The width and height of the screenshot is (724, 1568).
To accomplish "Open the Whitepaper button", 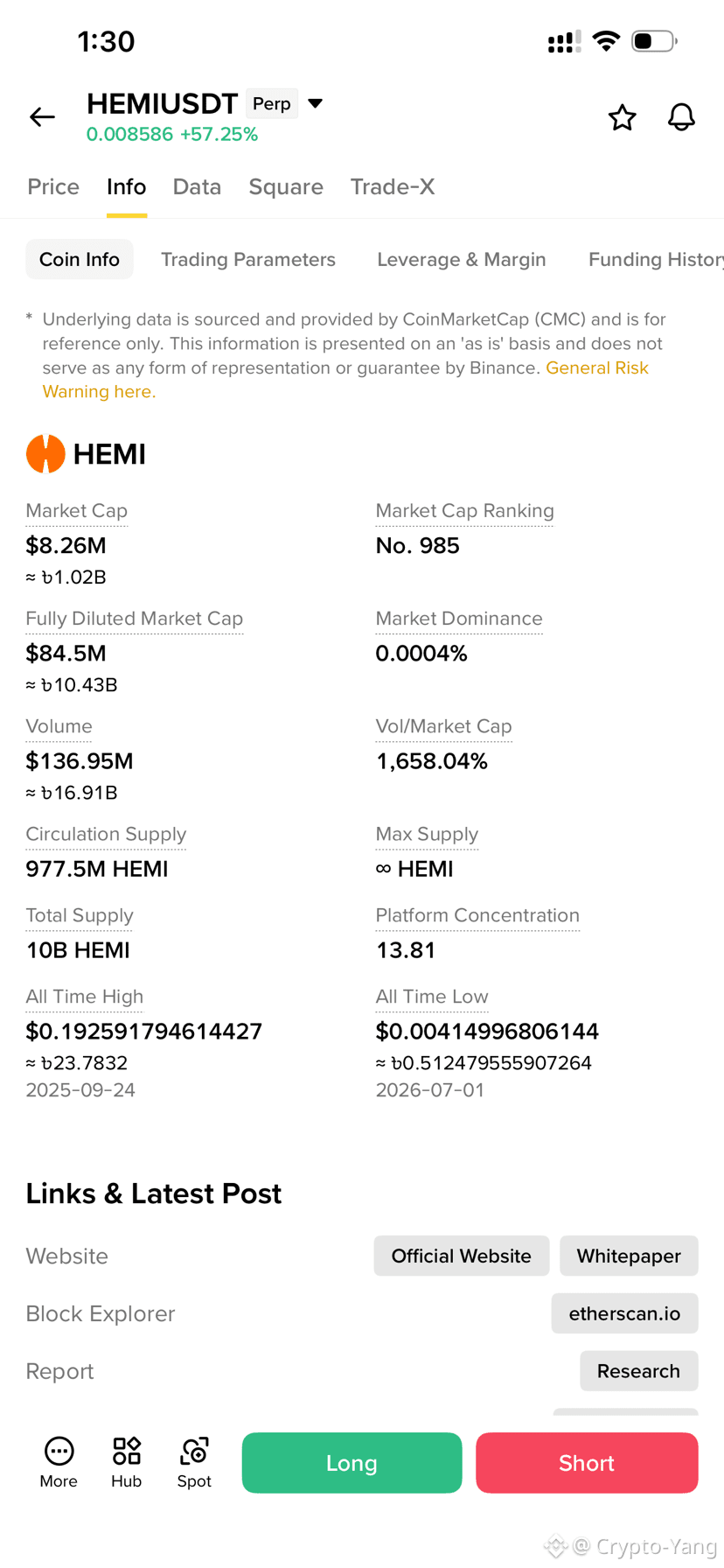I will pos(629,1256).
